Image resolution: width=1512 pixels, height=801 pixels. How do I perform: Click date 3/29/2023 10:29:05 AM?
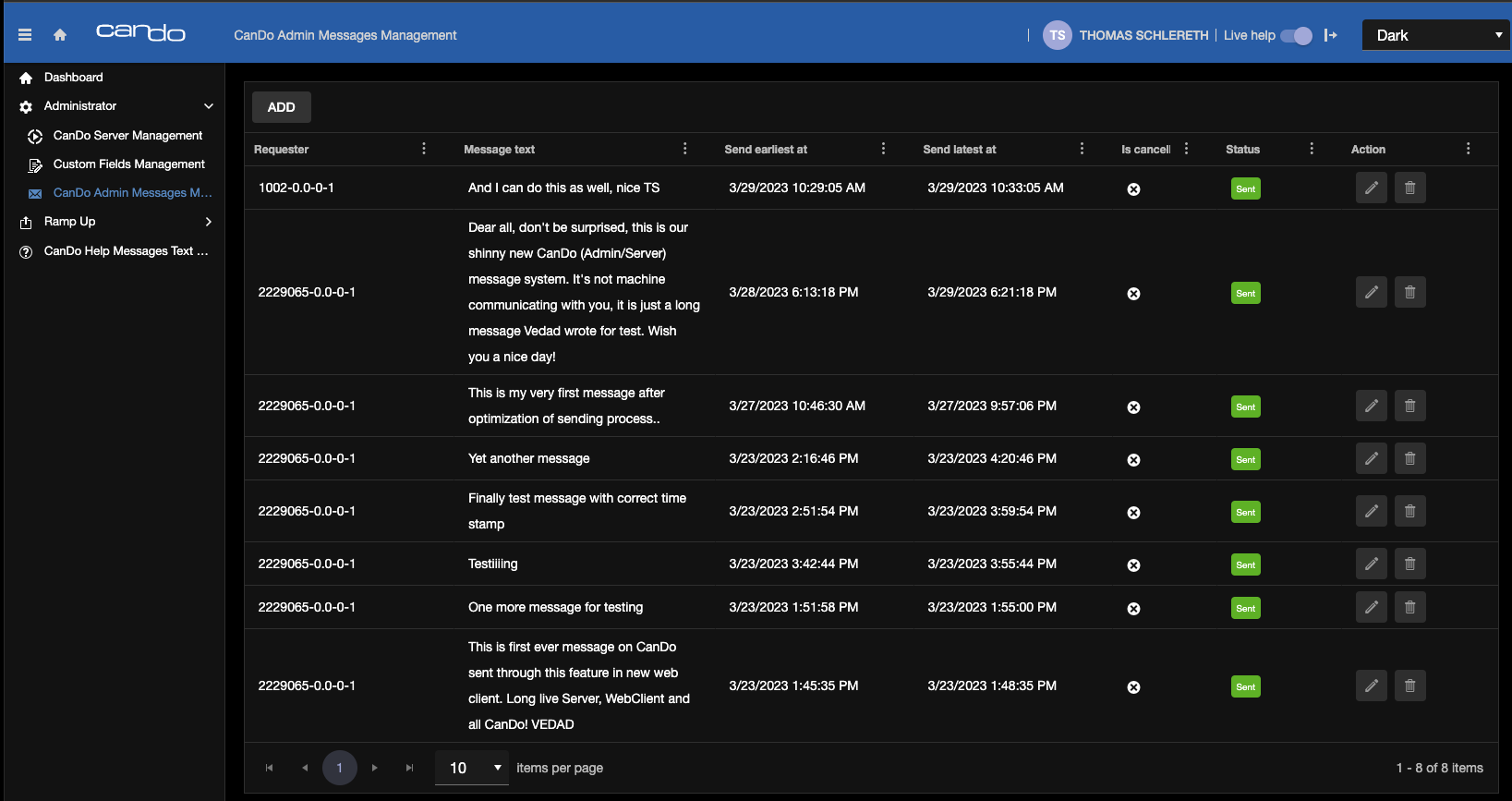[797, 188]
